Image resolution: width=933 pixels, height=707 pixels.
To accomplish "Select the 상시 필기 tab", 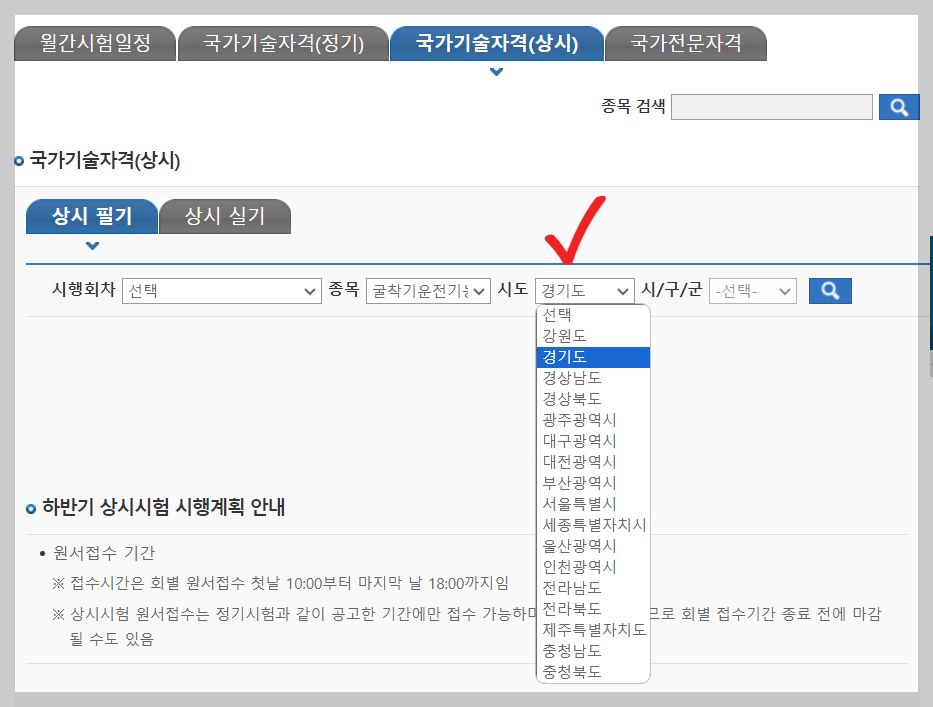I will click(92, 215).
